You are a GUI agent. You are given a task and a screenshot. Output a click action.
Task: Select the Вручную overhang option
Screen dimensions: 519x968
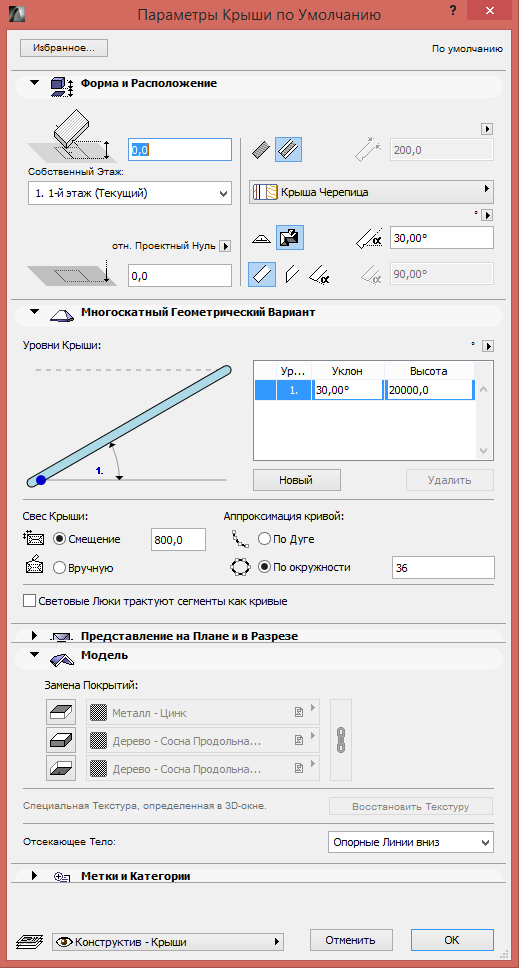coord(60,568)
